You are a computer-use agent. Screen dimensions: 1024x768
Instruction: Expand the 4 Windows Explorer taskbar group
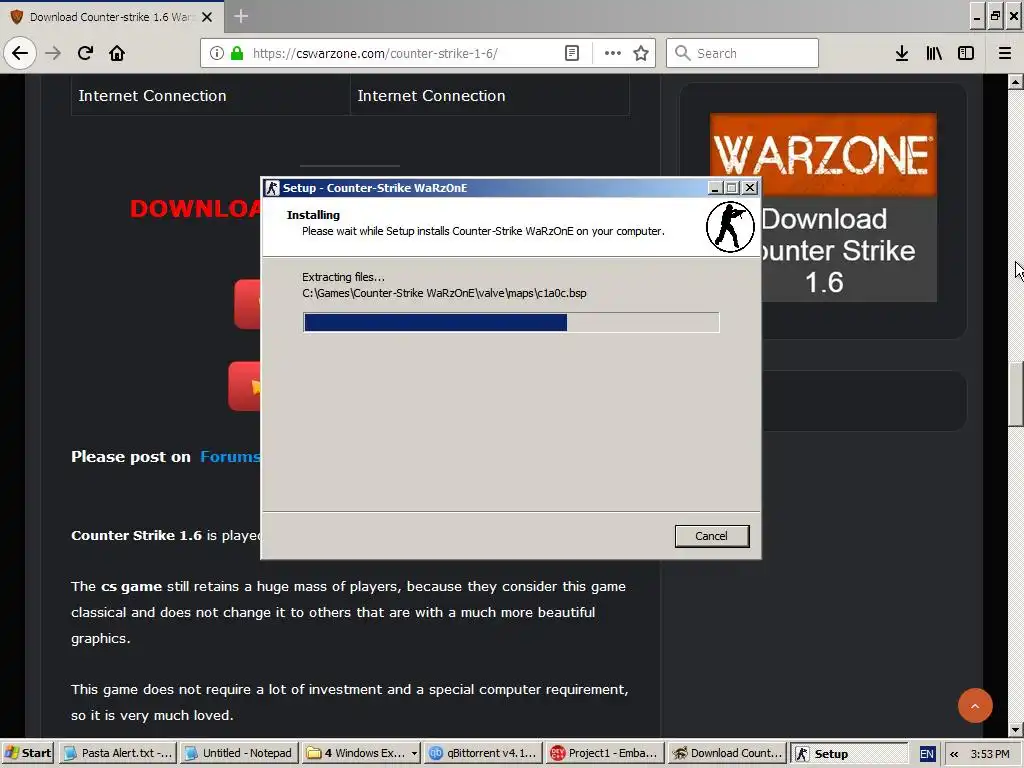tap(361, 753)
